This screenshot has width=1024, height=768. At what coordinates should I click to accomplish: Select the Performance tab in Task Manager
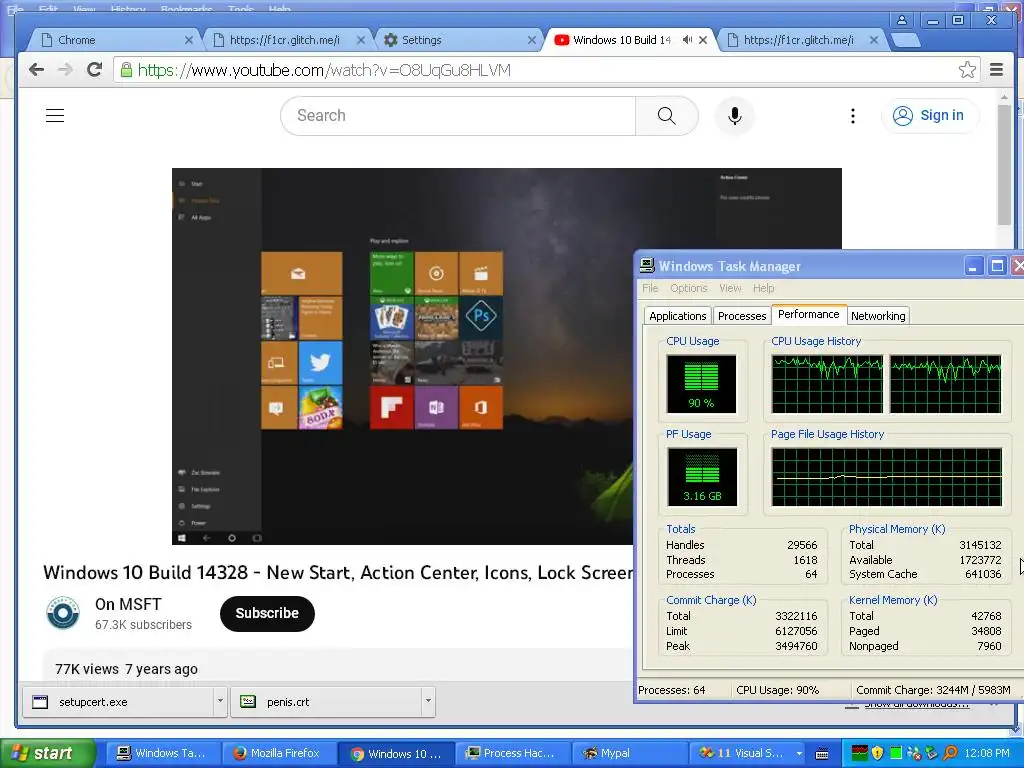point(808,314)
